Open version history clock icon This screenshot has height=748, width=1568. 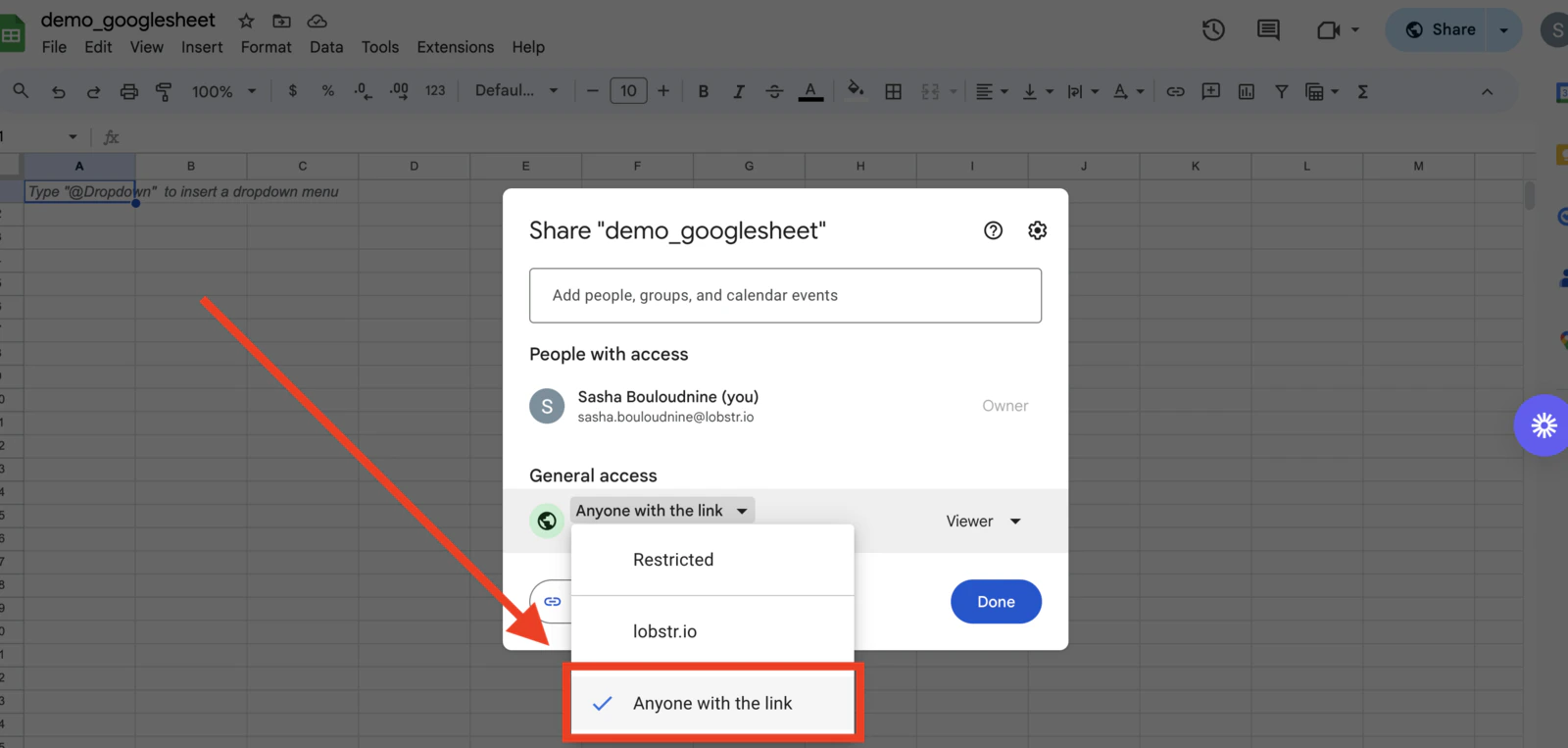[x=1213, y=30]
